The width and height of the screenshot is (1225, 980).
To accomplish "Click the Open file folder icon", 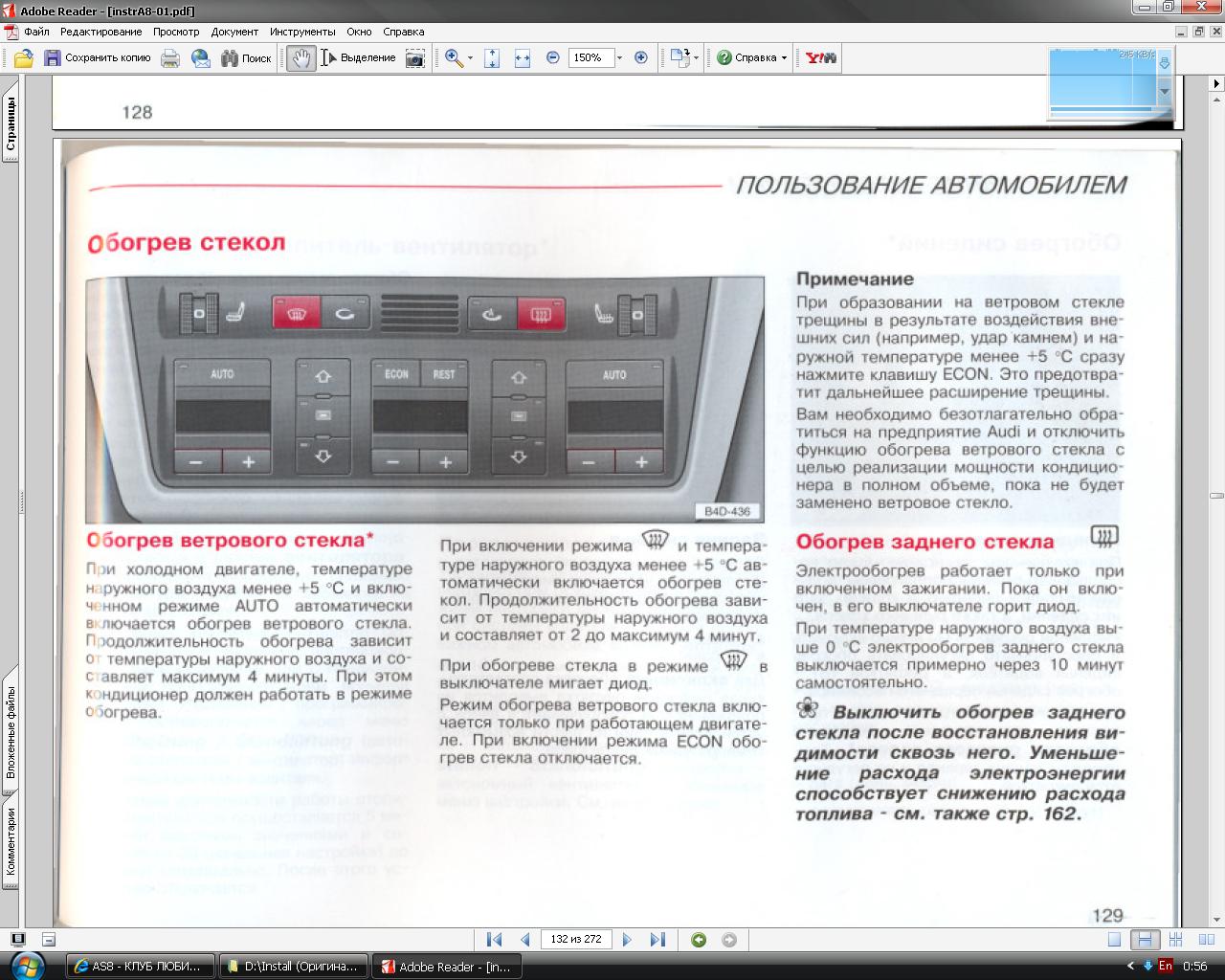I will [x=23, y=58].
